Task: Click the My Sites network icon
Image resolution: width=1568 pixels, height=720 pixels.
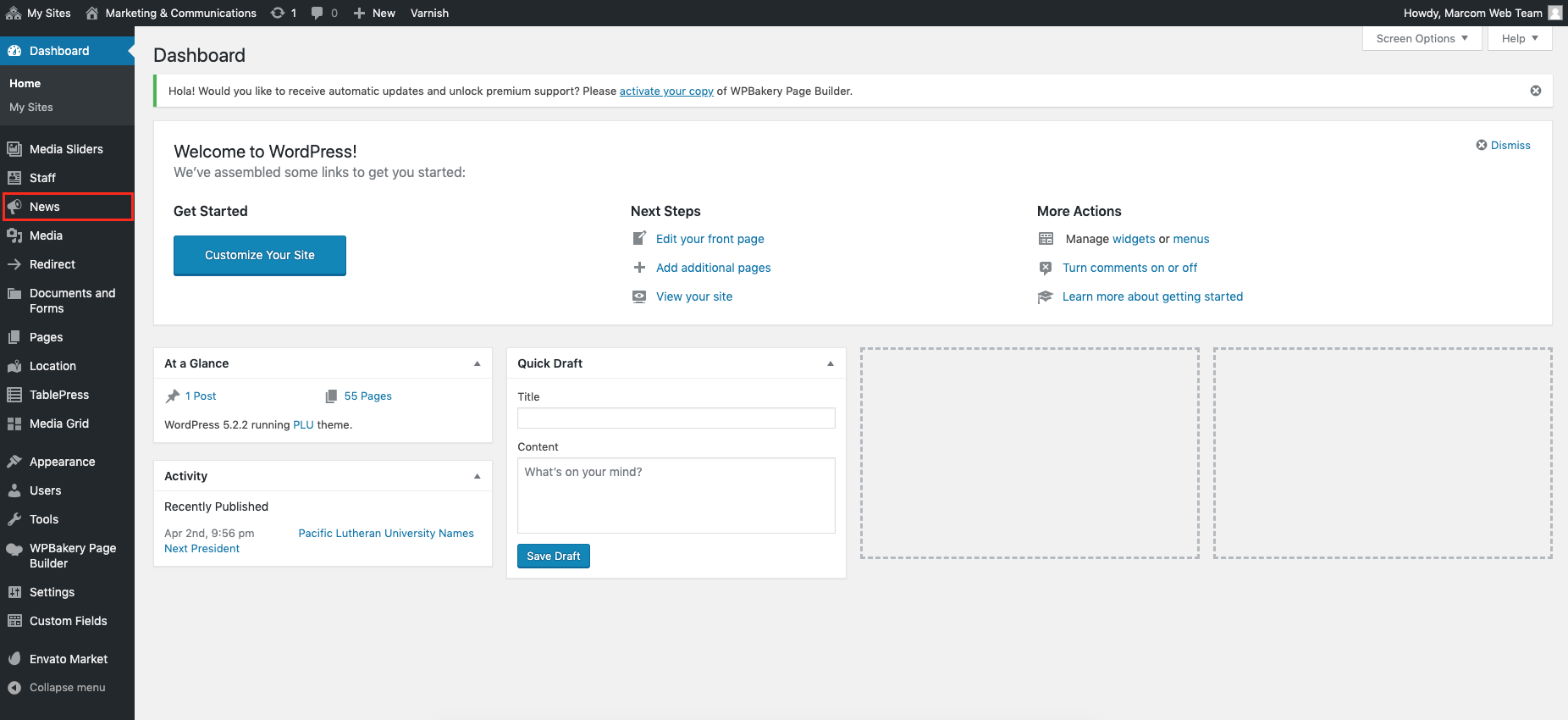Action: [14, 13]
